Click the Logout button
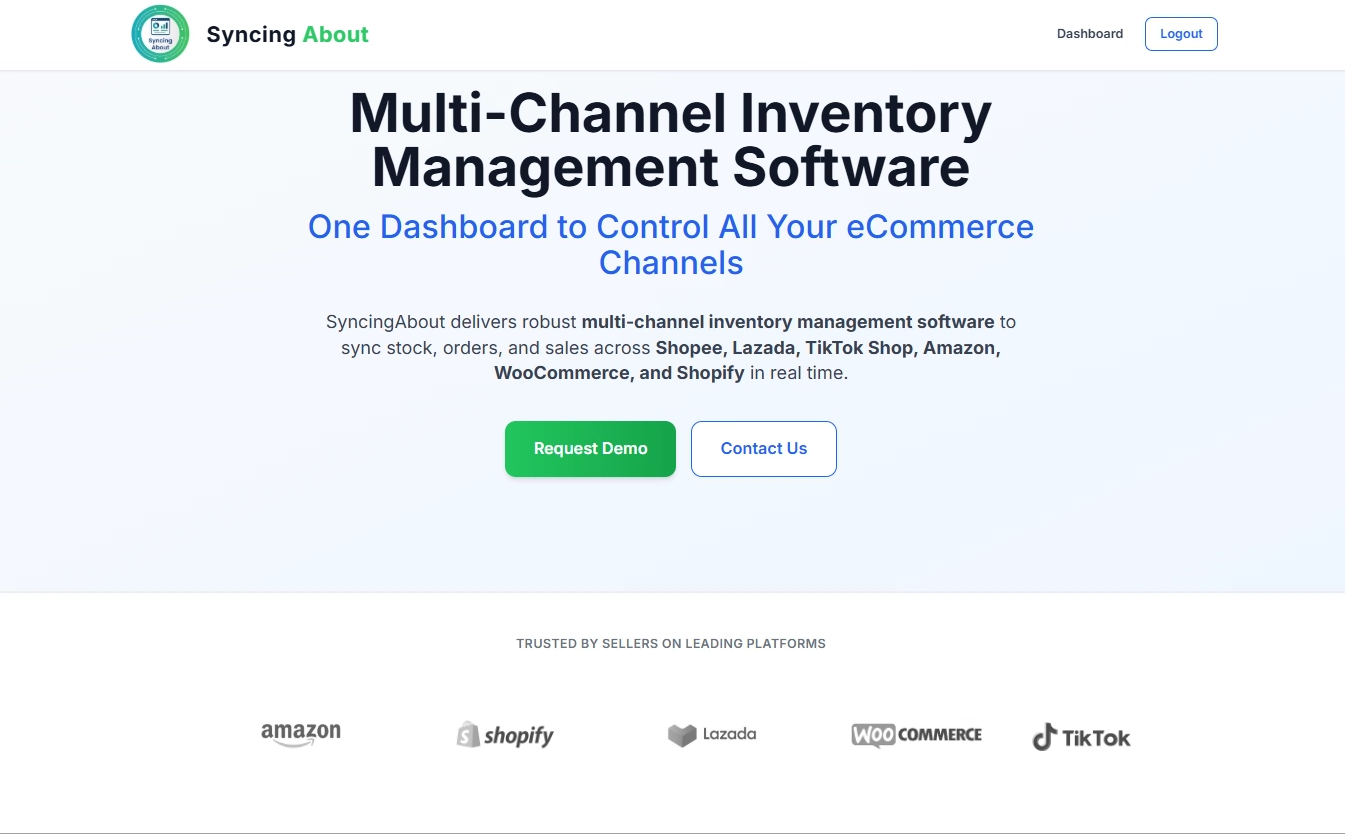This screenshot has width=1345, height=834. (x=1181, y=34)
